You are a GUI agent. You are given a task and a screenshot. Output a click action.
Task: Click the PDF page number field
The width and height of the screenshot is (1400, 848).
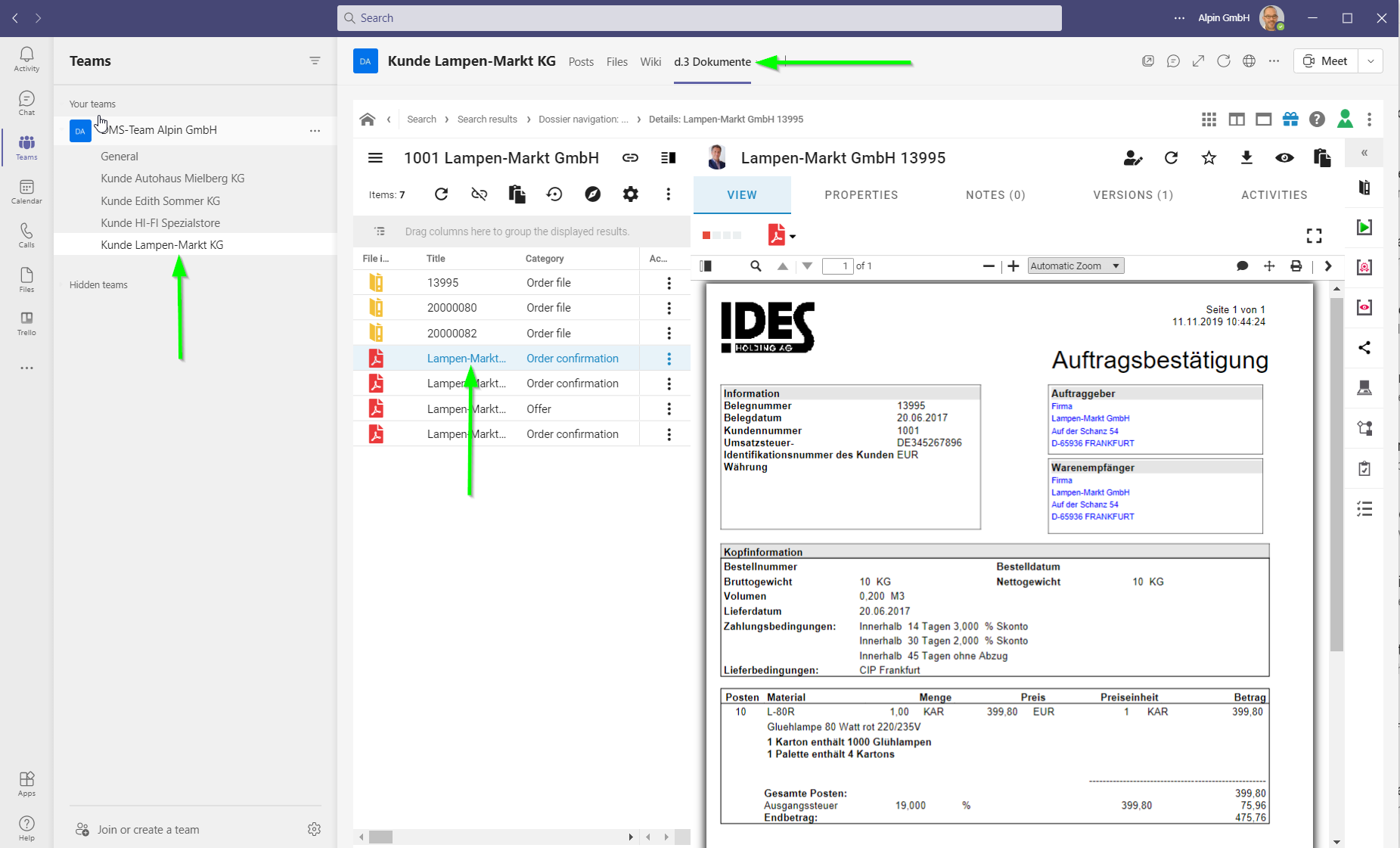tap(837, 266)
